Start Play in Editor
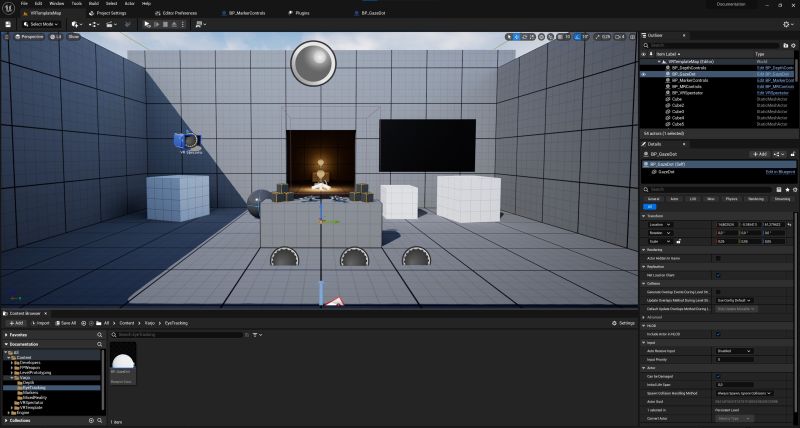Image resolution: width=800 pixels, height=428 pixels. [x=147, y=24]
